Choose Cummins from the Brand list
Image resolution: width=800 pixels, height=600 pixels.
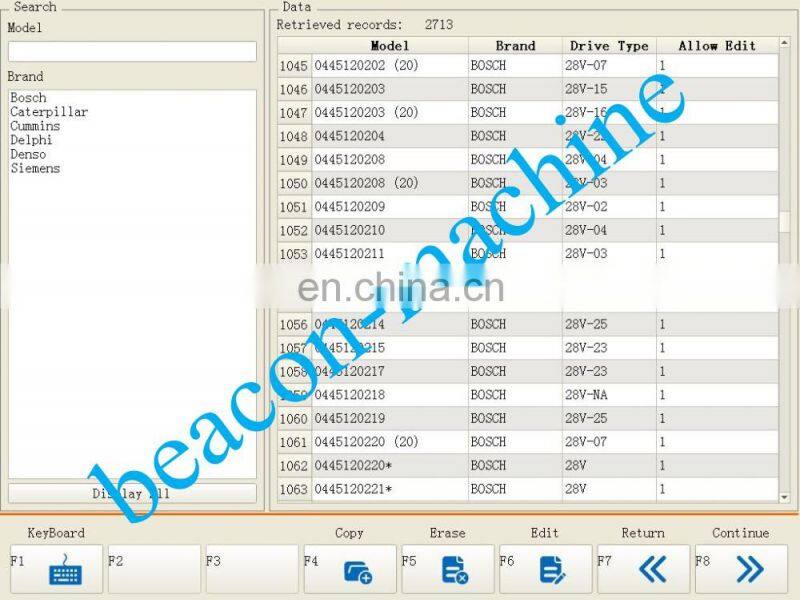pyautogui.click(x=35, y=126)
